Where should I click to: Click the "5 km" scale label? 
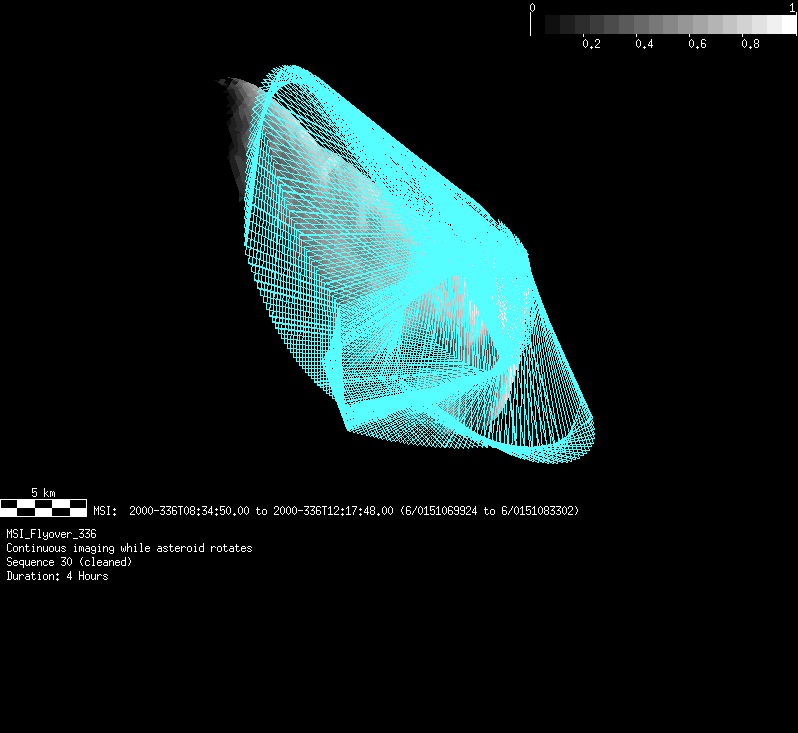pos(43,492)
